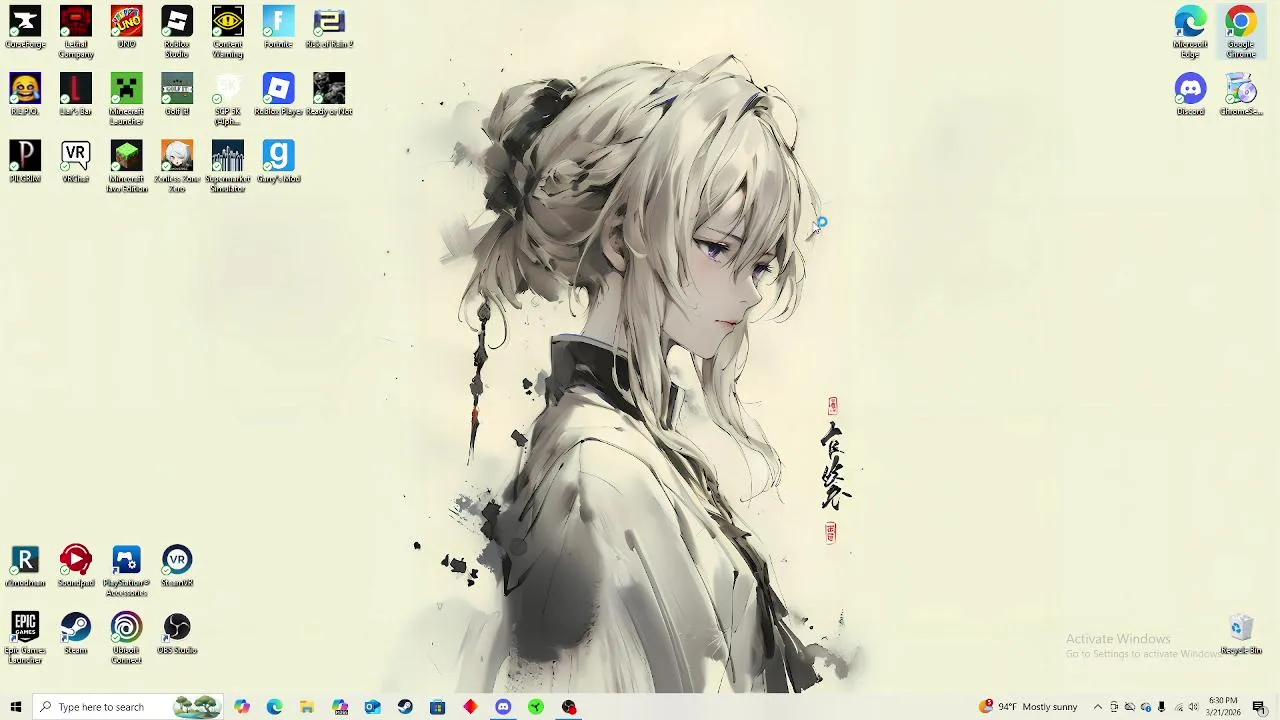Select the Epic Games Launcher shortcut
1280x720 pixels.
[x=25, y=637]
